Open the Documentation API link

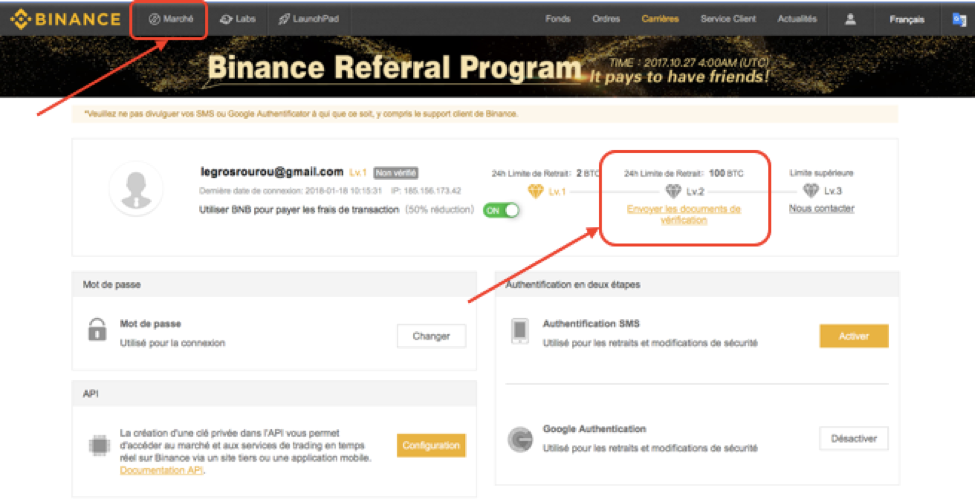coord(162,470)
